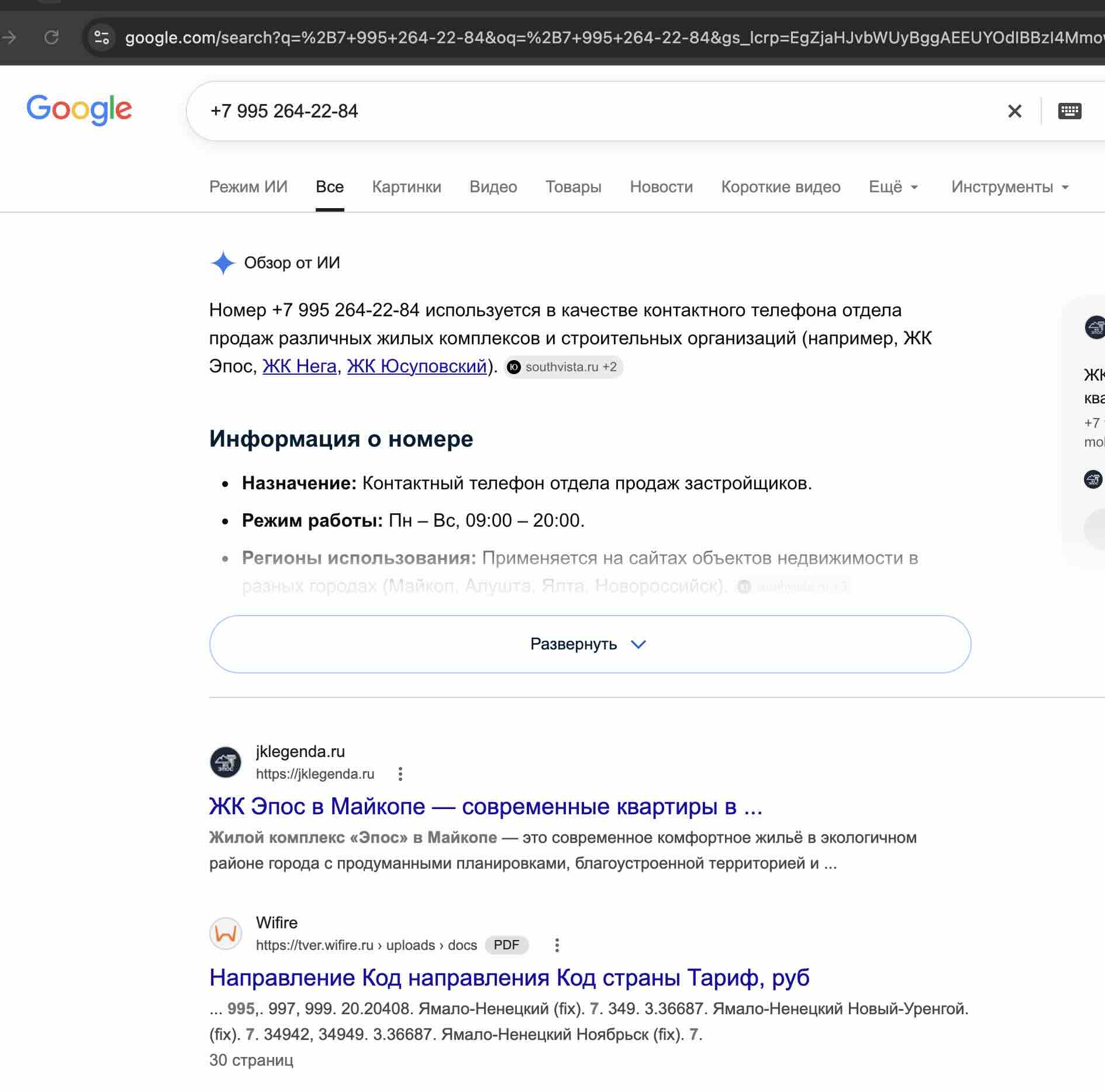Go forward in browser history
This screenshot has height=1092, width=1105.
coord(9,38)
